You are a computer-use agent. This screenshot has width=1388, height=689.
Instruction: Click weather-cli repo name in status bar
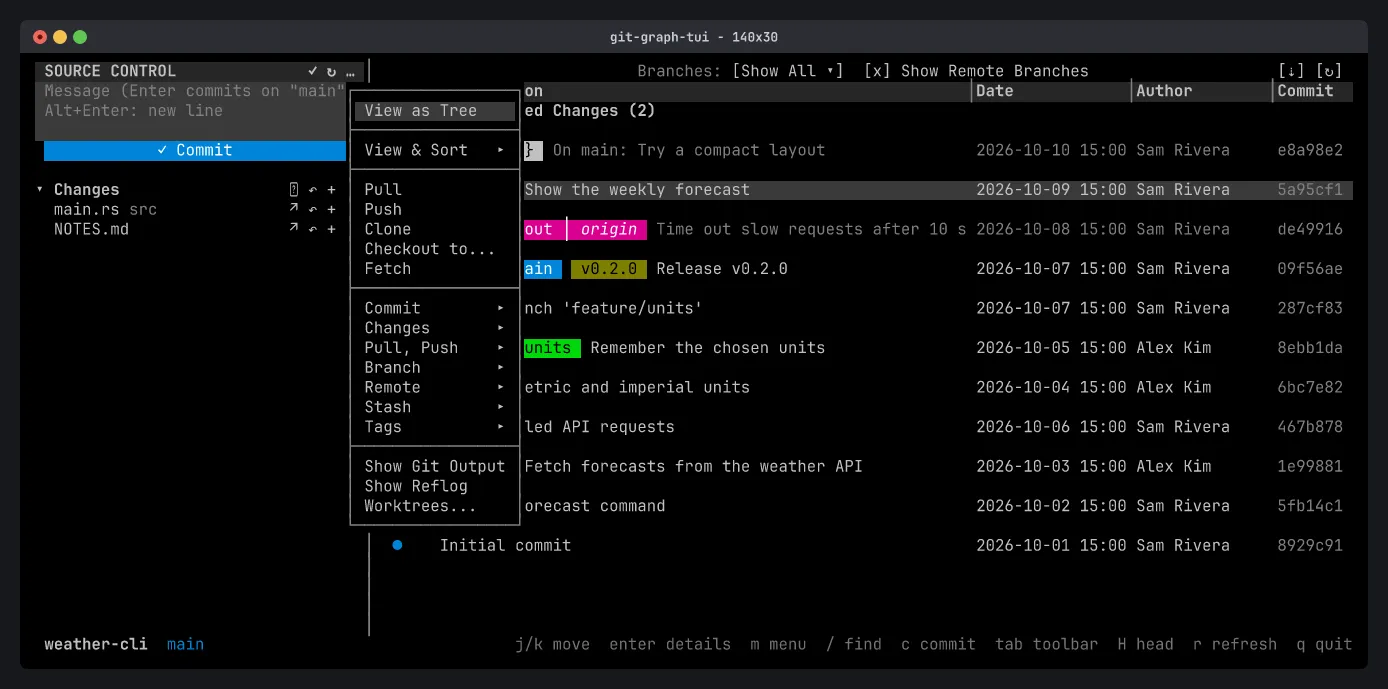(x=96, y=644)
